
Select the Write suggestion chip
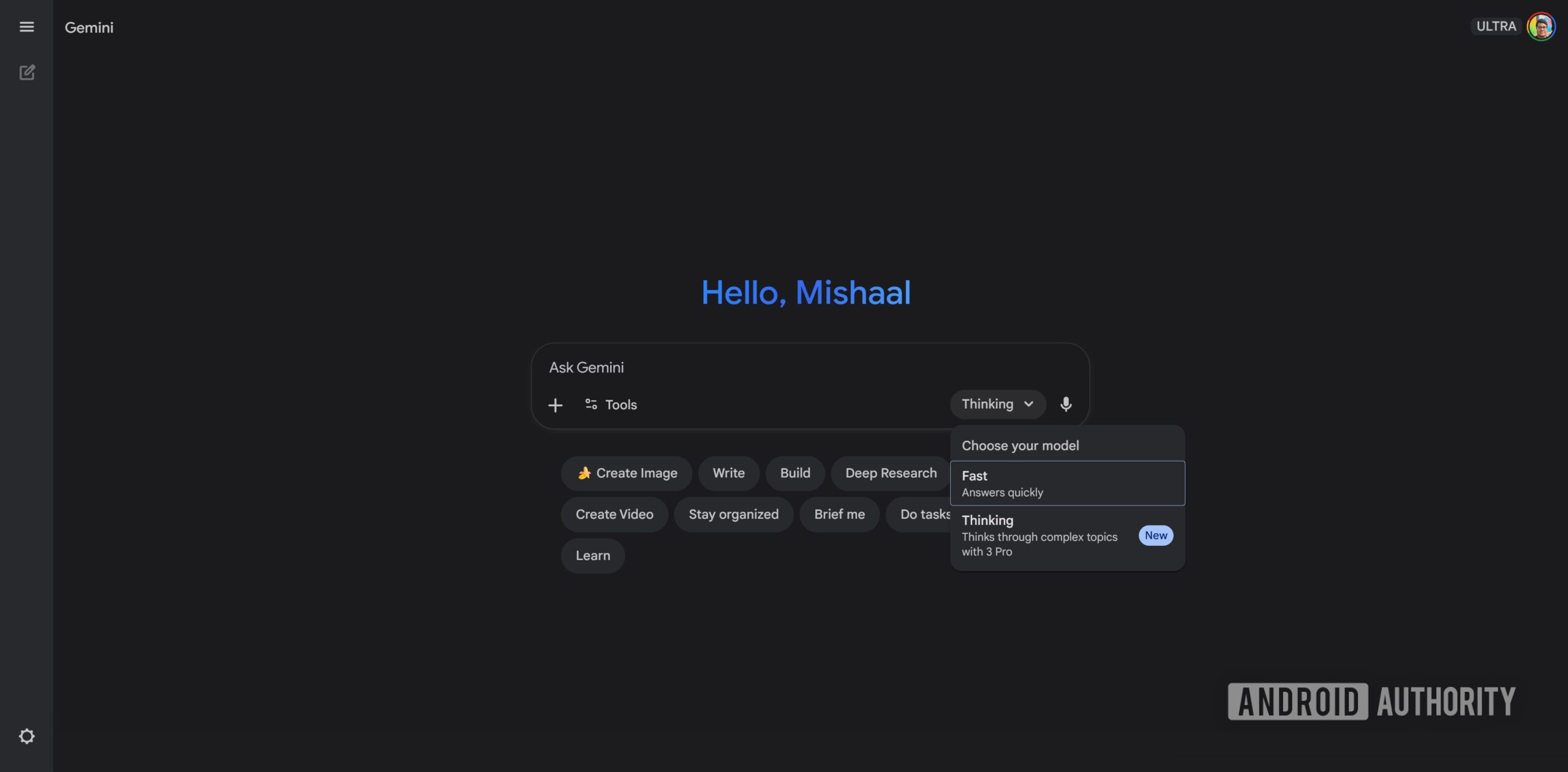tap(728, 472)
